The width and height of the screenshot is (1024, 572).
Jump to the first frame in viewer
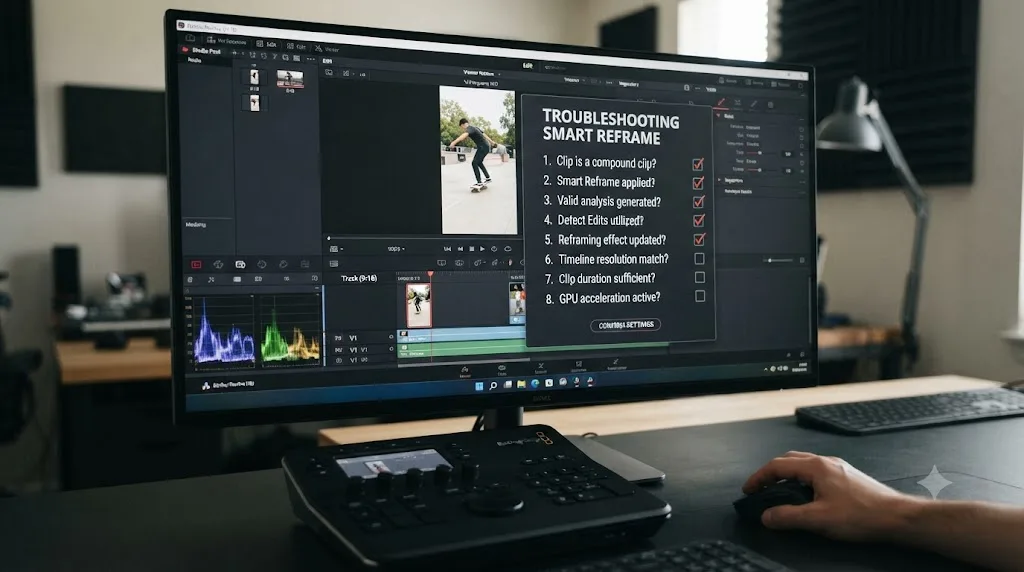[447, 249]
